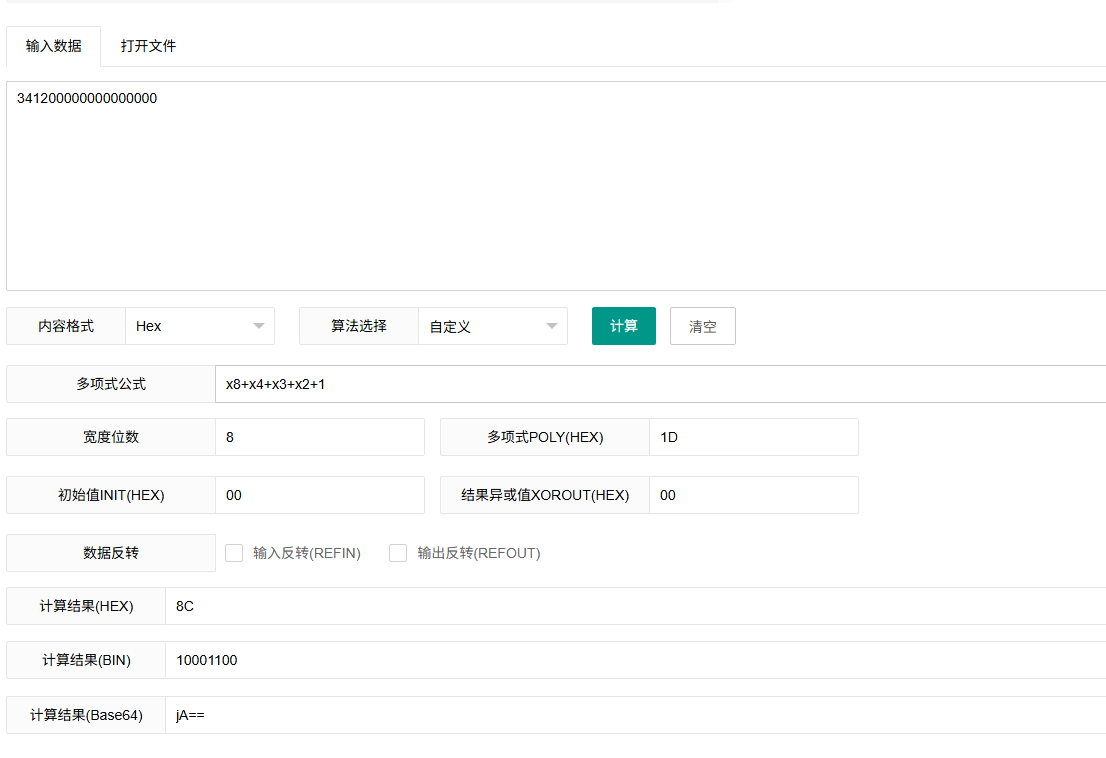
Task: Click the 多项式公式 field x8+x4+x3+x2+1
Action: tap(660, 384)
